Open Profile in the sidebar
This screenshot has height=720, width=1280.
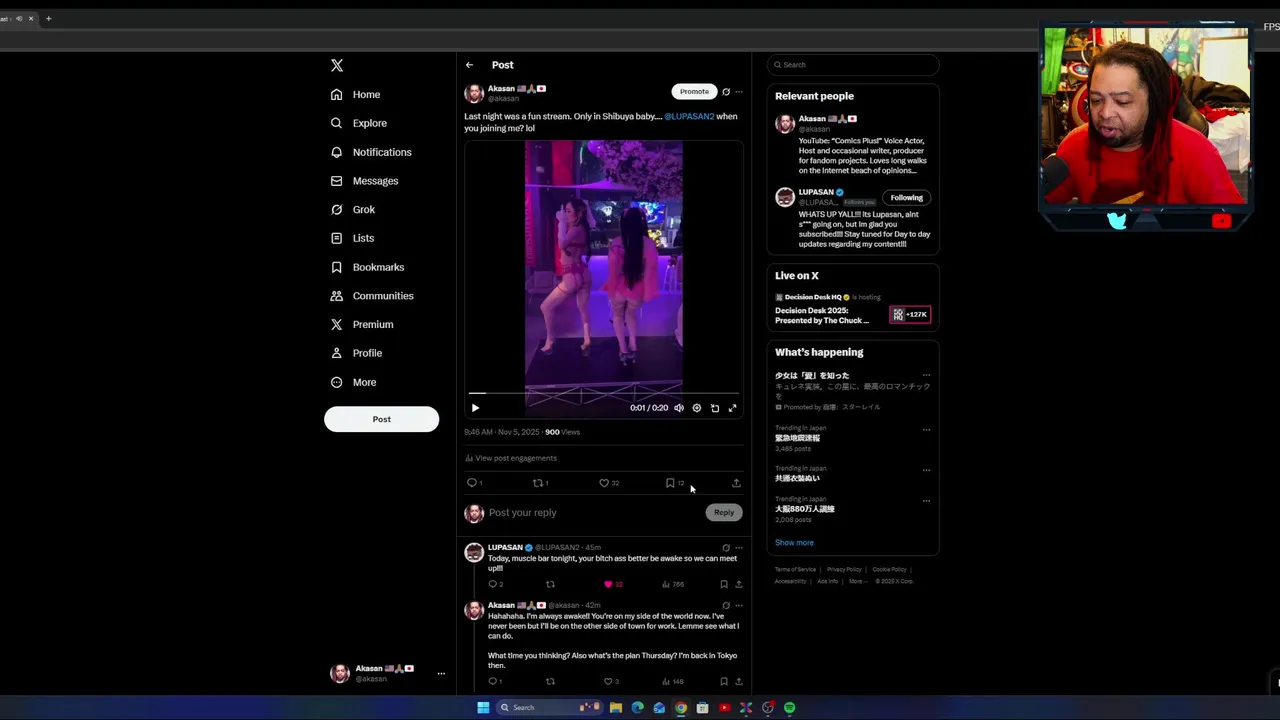pyautogui.click(x=357, y=353)
